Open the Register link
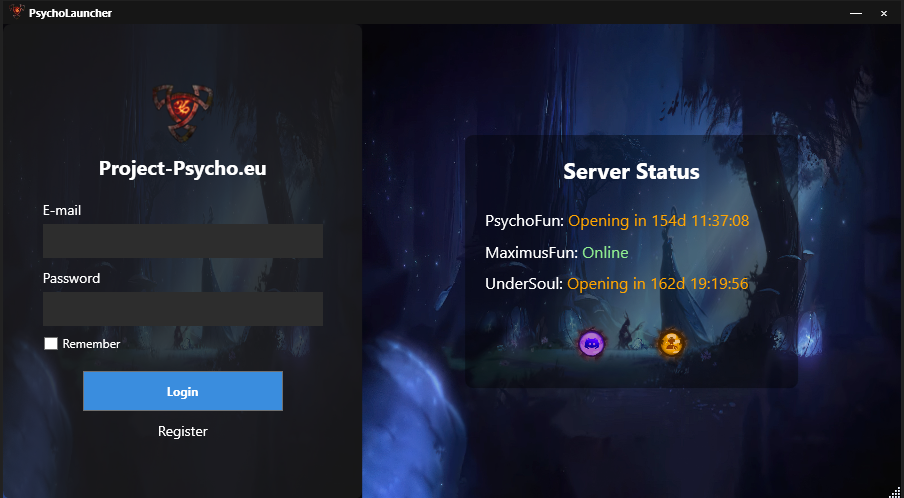This screenshot has width=904, height=498. [x=183, y=431]
